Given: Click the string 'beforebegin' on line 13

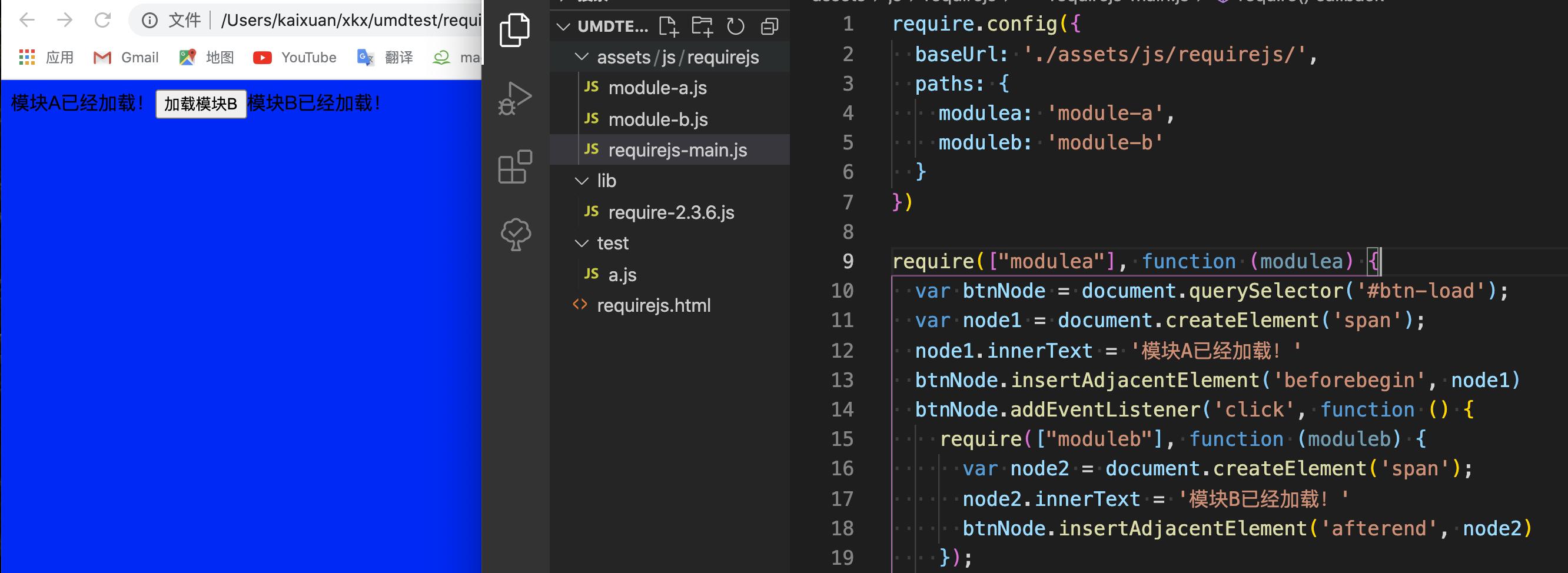Looking at the screenshot, I should (x=1350, y=380).
